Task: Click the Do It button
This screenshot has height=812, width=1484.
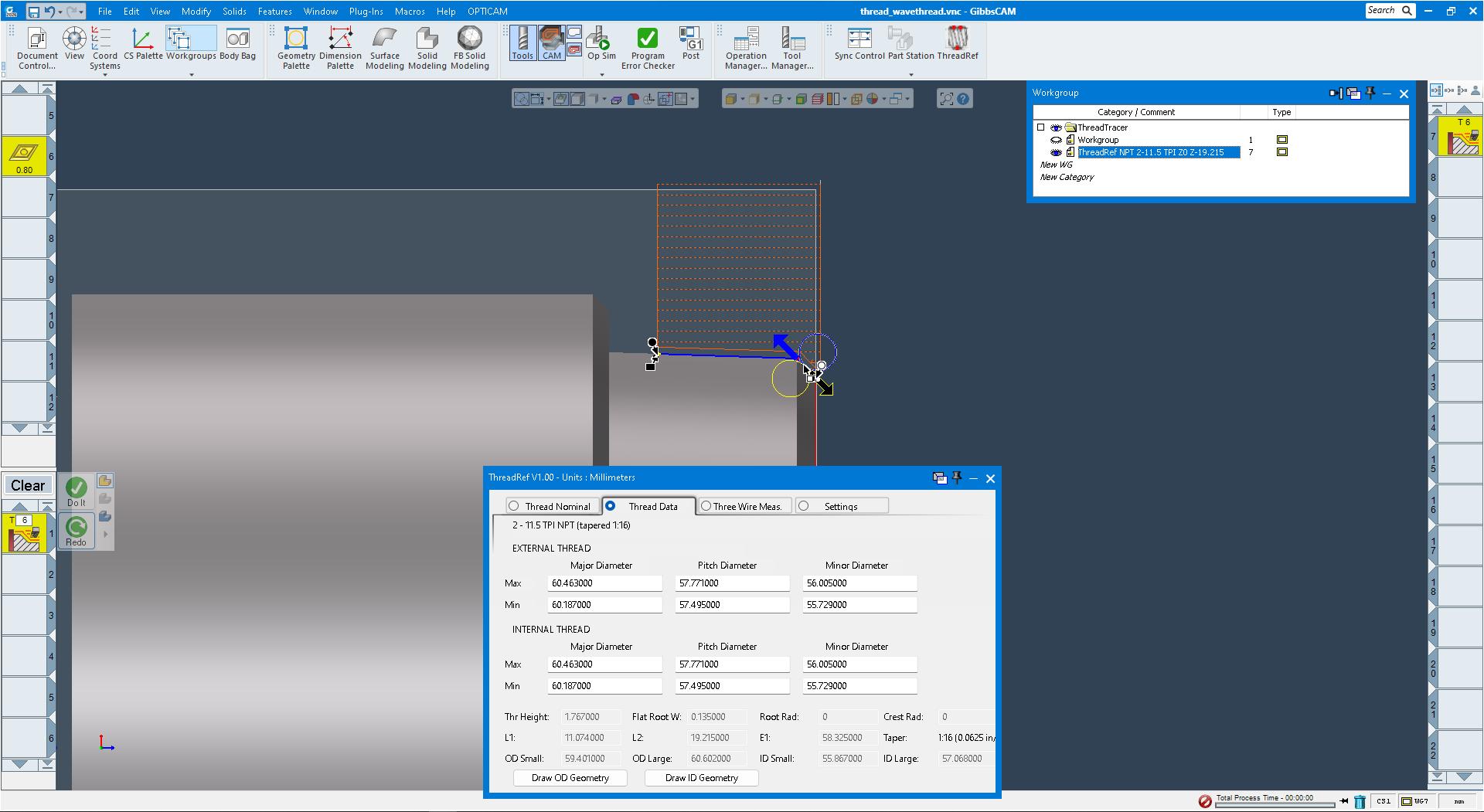Action: click(75, 490)
